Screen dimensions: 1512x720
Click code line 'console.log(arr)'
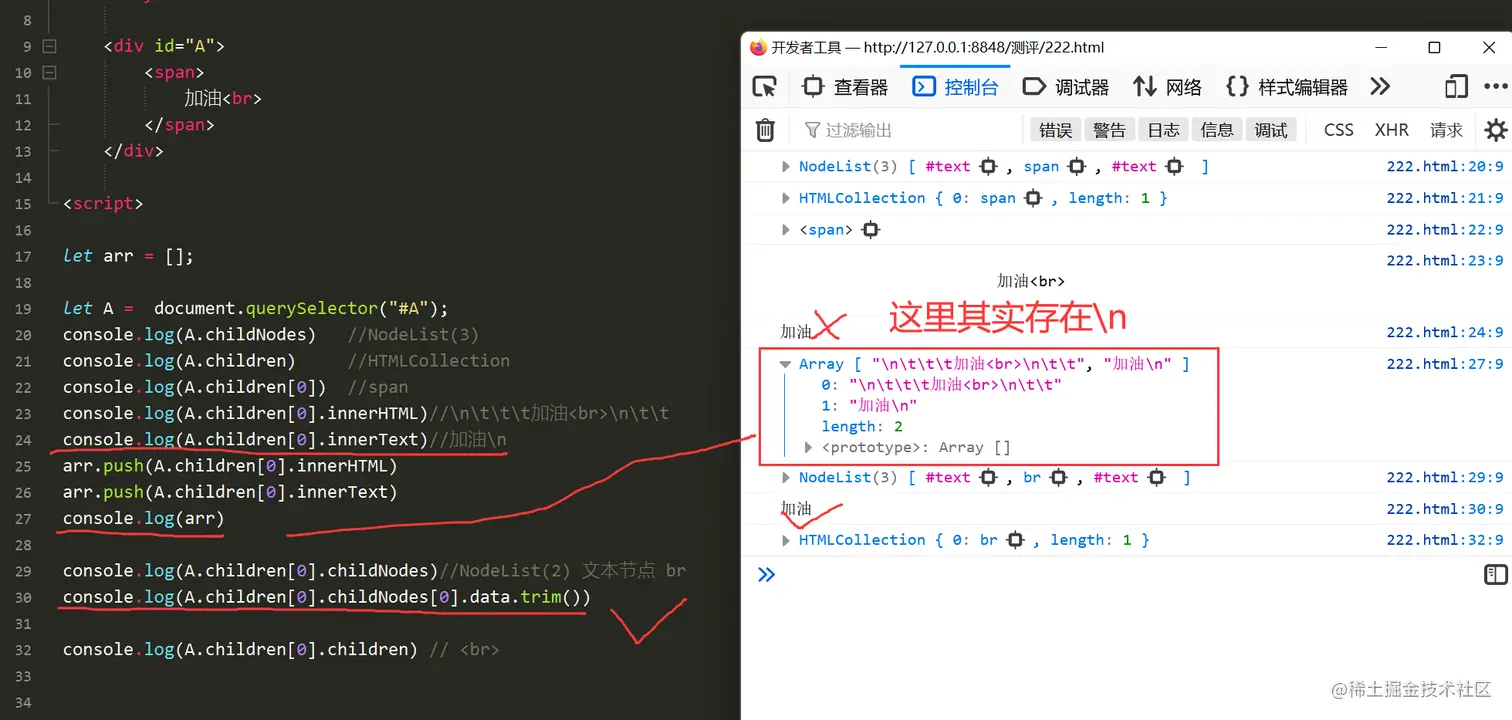144,518
